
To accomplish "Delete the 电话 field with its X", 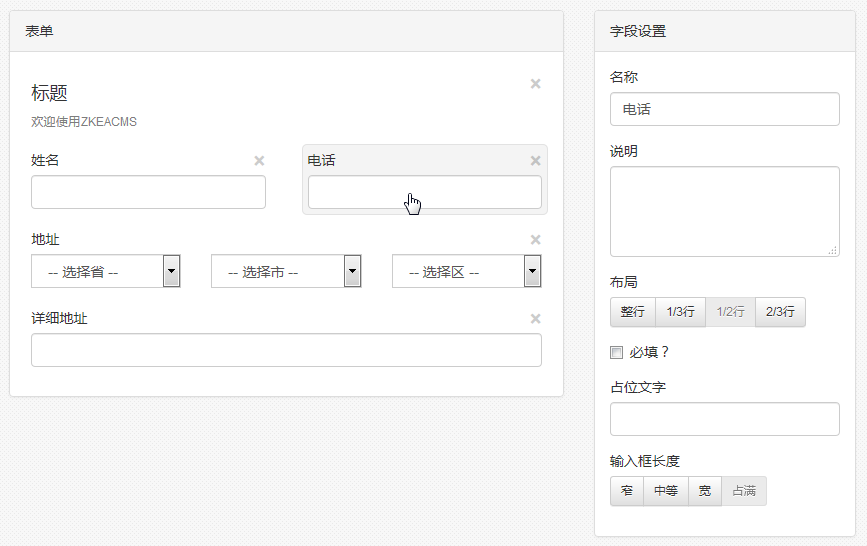I will (535, 161).
